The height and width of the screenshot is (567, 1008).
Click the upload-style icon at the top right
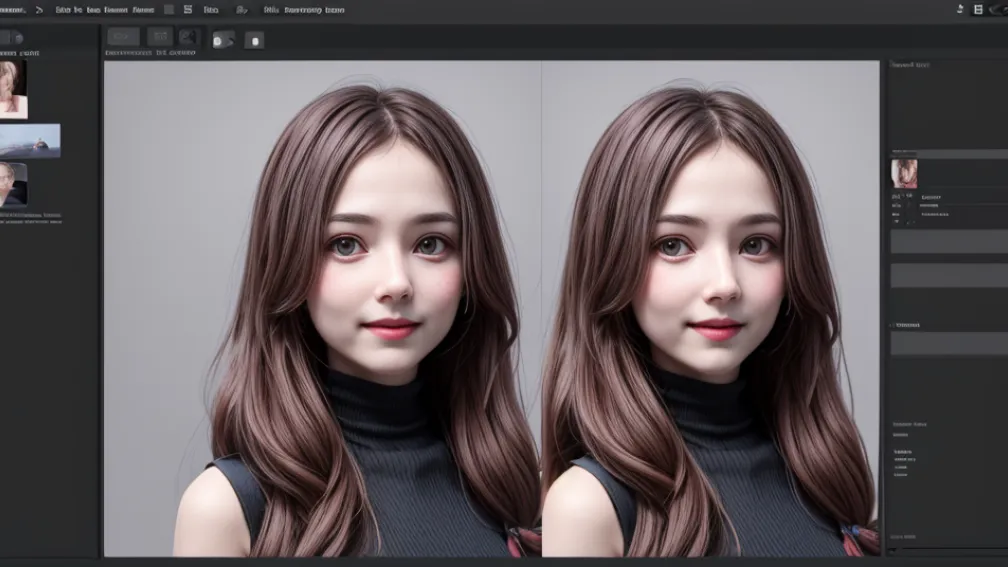click(960, 9)
